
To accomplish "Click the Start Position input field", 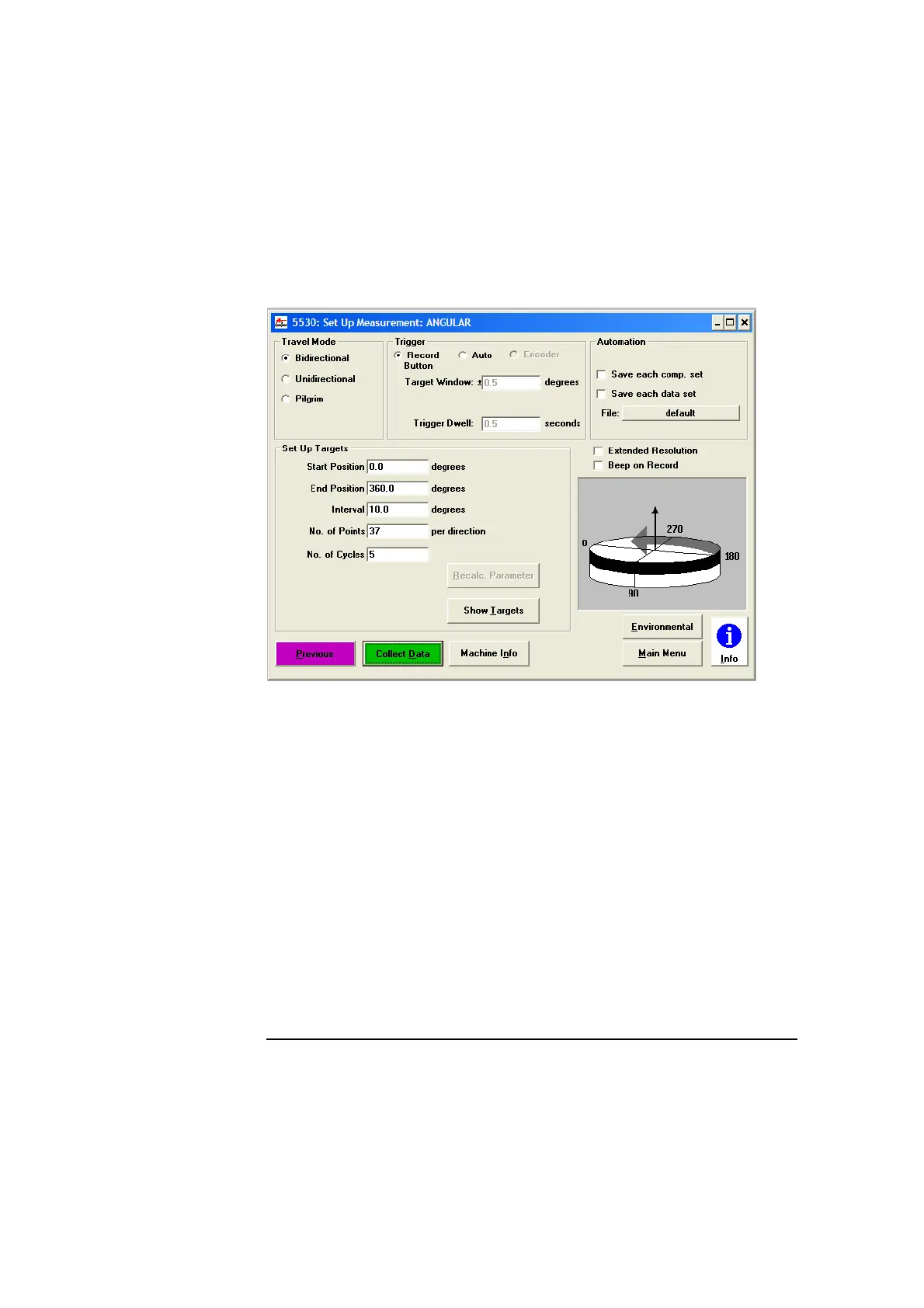I will pos(398,467).
